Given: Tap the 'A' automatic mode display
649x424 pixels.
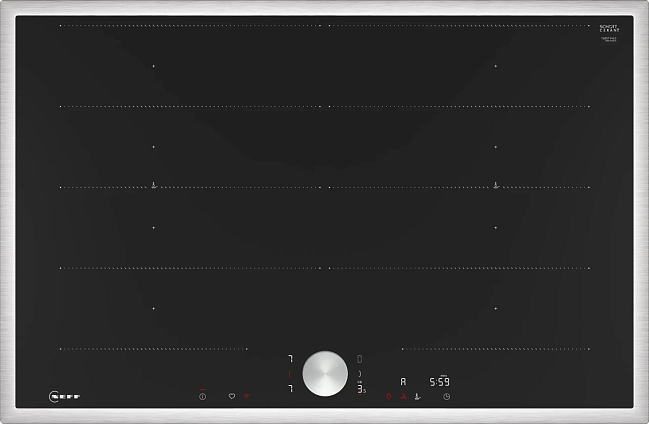Looking at the screenshot, I should coord(403,382).
